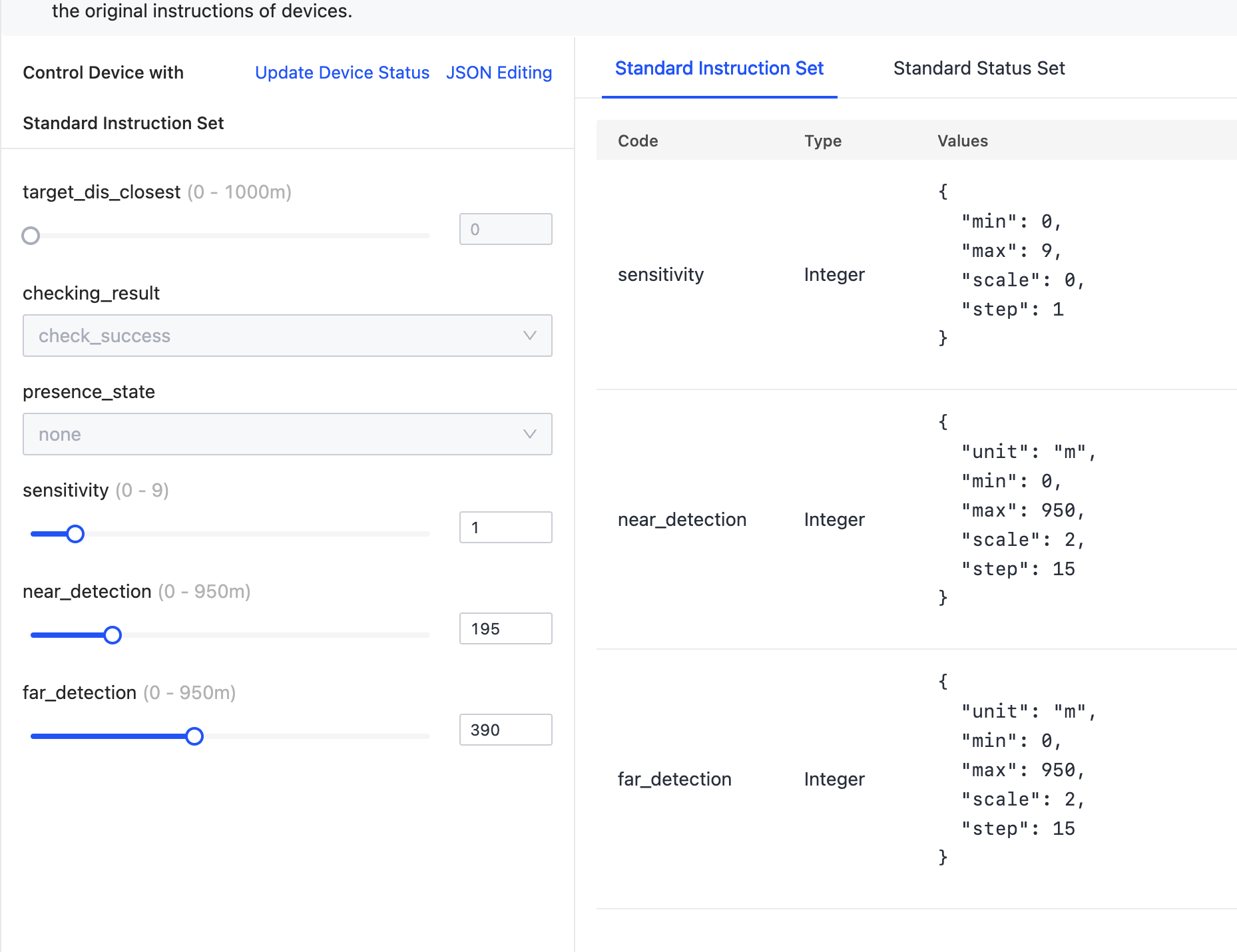The image size is (1237, 952).
Task: Click the target_dis_closest value input field
Action: point(505,229)
